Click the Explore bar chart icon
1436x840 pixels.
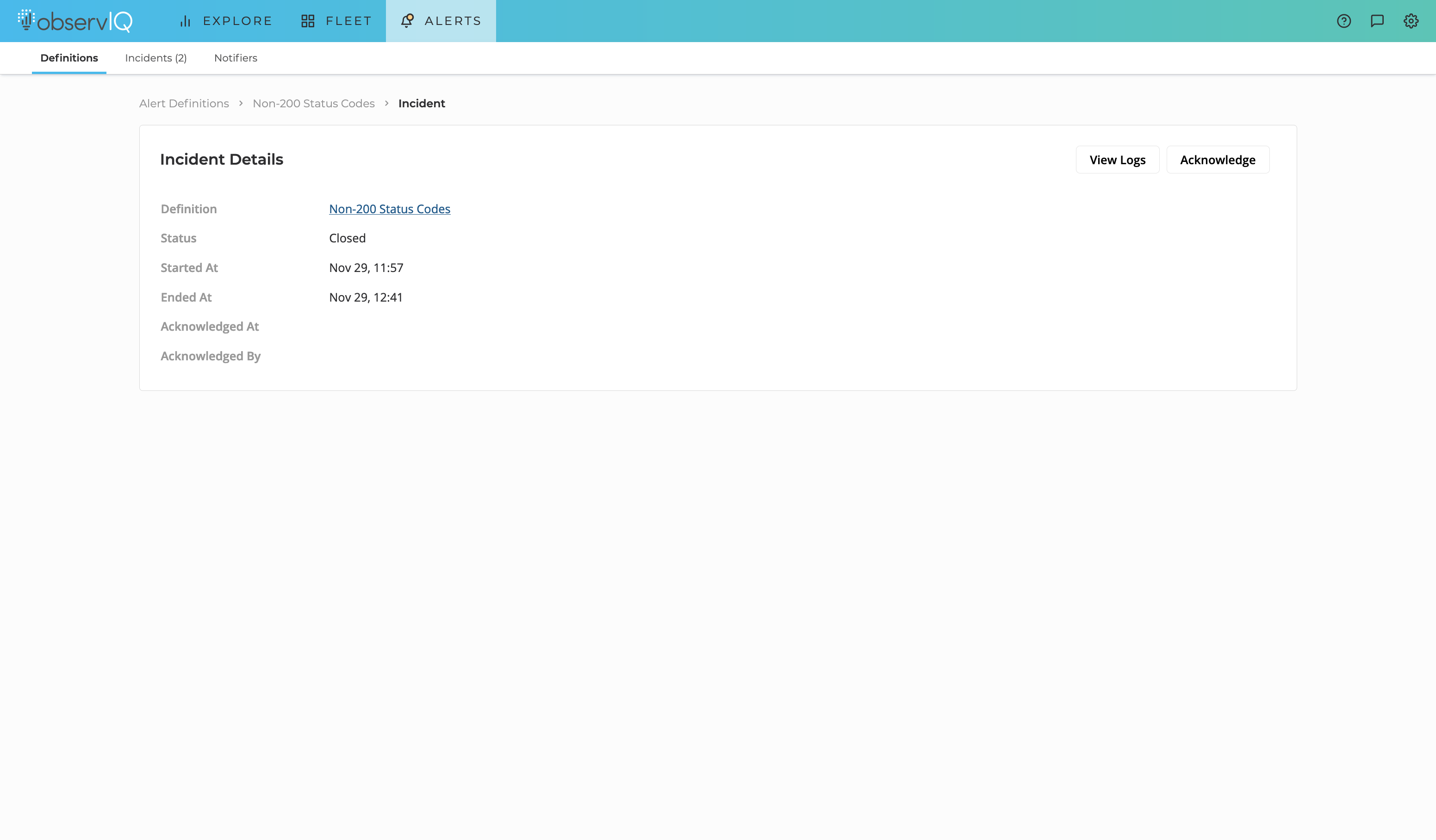(x=185, y=21)
